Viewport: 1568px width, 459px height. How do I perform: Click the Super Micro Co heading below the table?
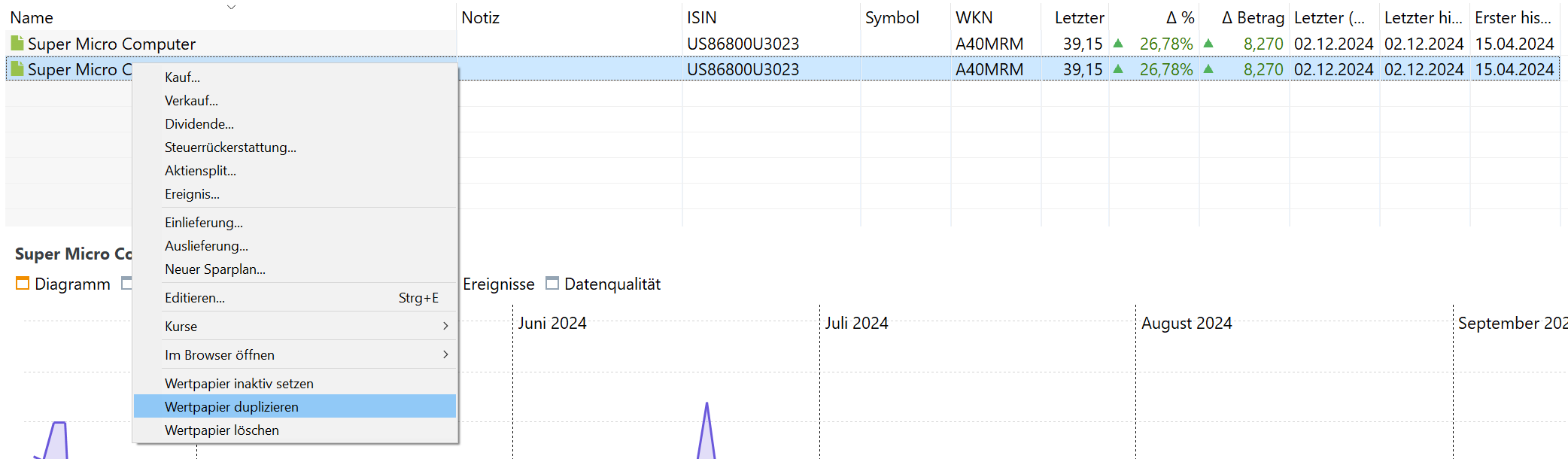(74, 254)
